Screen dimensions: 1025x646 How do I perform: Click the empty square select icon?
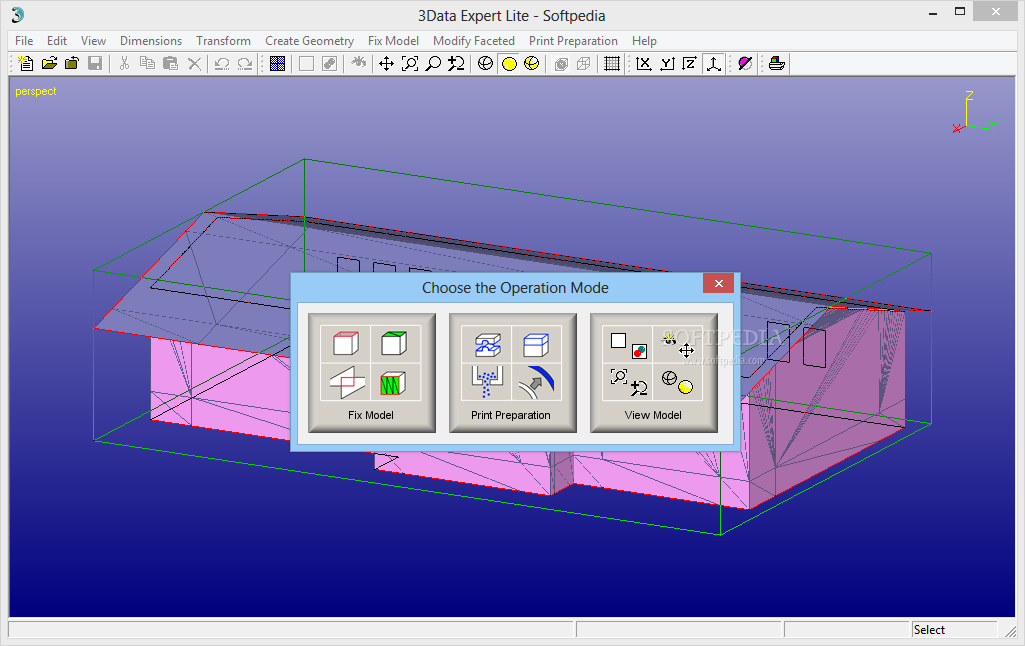(x=306, y=63)
